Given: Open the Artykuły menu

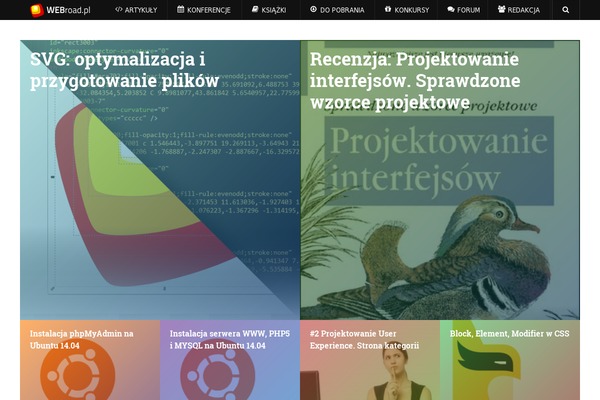Looking at the screenshot, I should click(x=141, y=9).
